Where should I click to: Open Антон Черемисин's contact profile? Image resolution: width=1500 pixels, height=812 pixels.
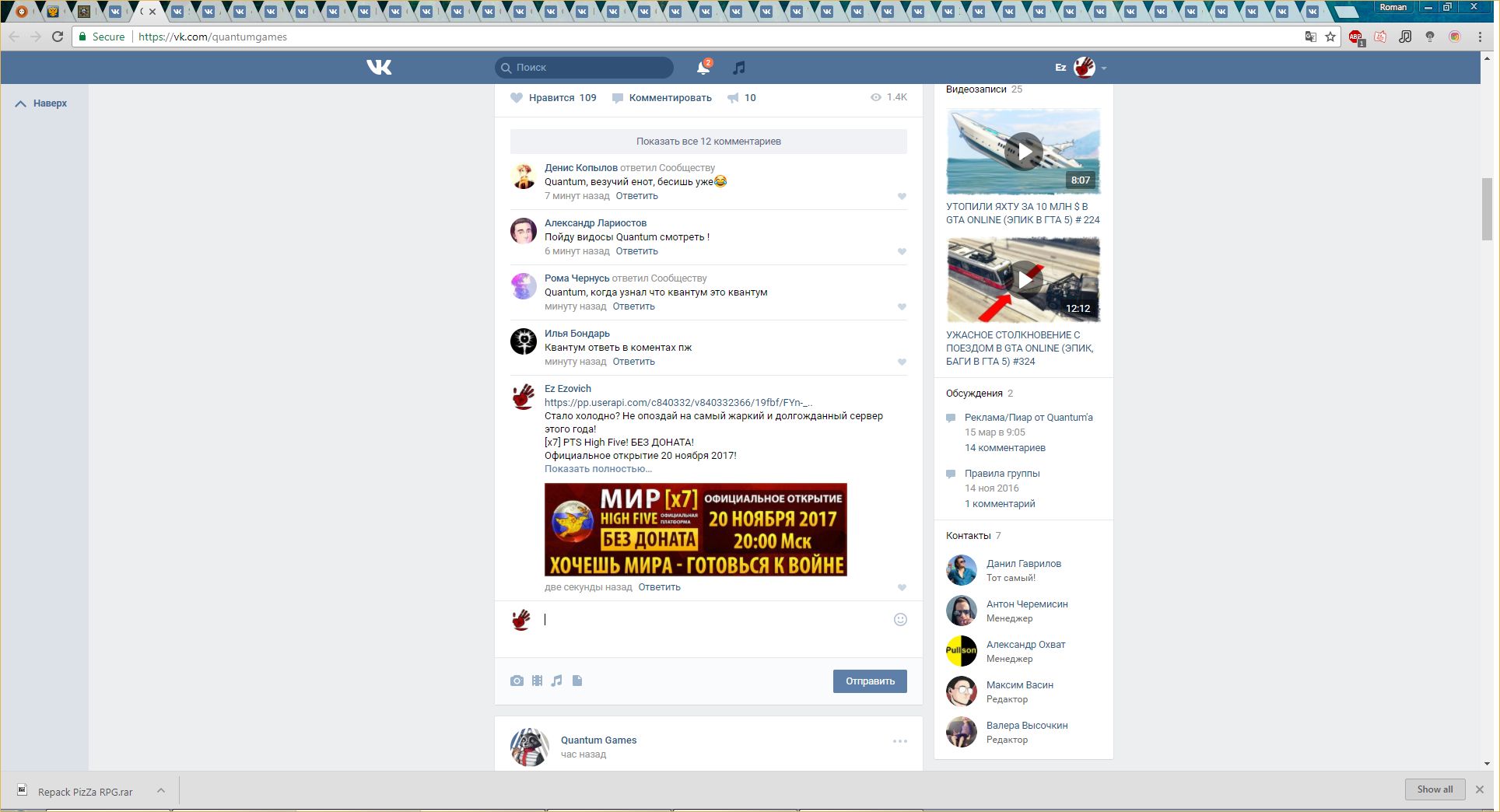(x=1027, y=604)
